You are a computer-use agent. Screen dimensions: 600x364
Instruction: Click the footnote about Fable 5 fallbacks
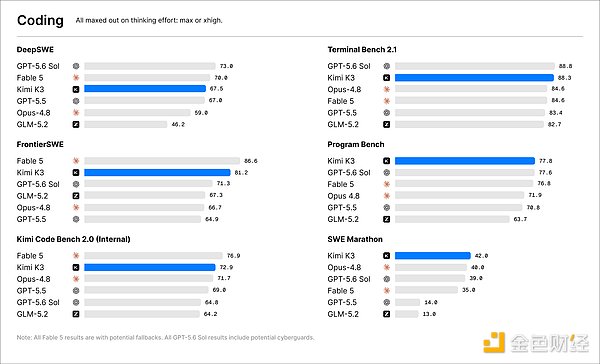pos(165,338)
